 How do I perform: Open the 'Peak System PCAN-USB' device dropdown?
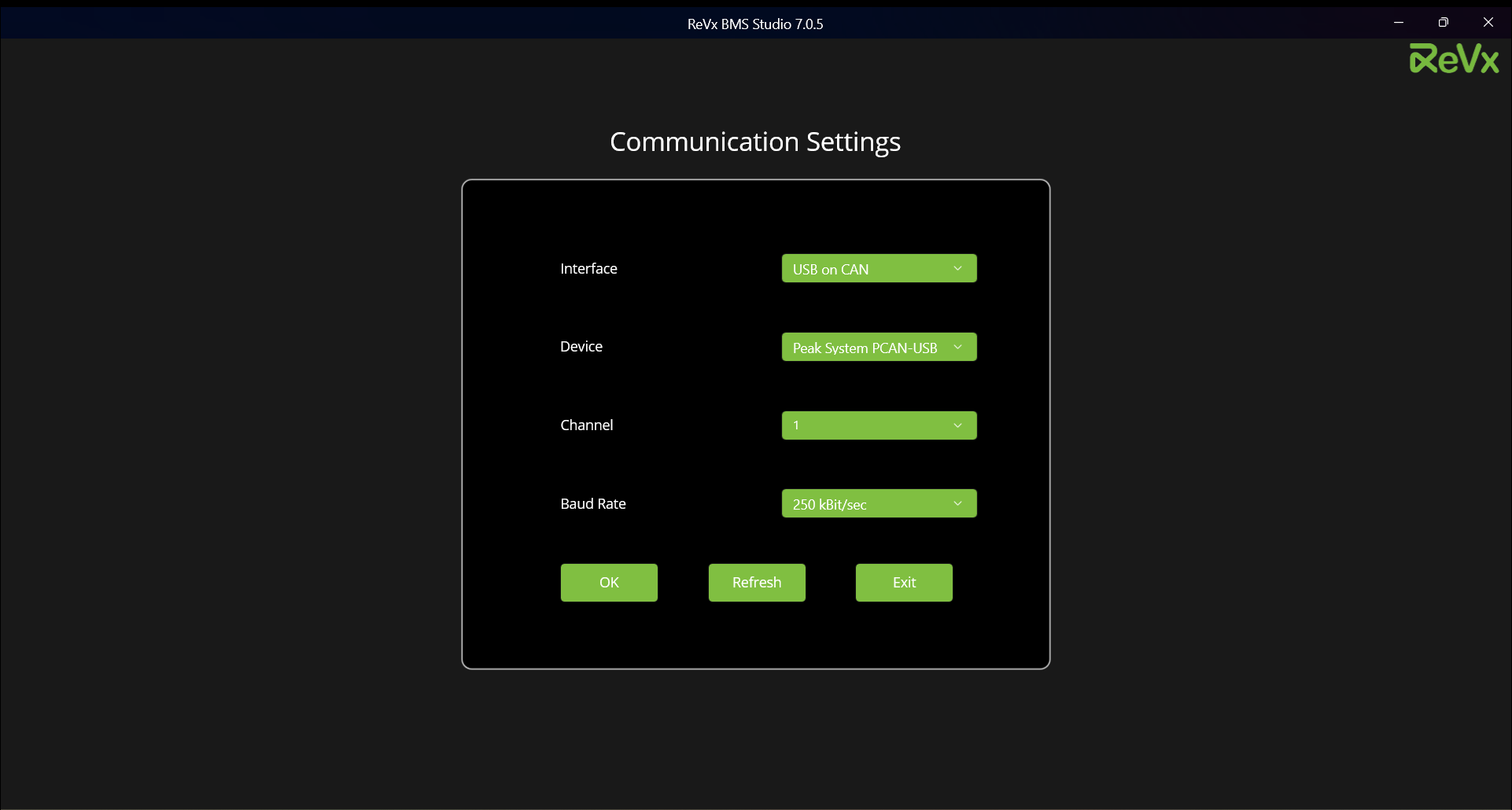[x=878, y=347]
